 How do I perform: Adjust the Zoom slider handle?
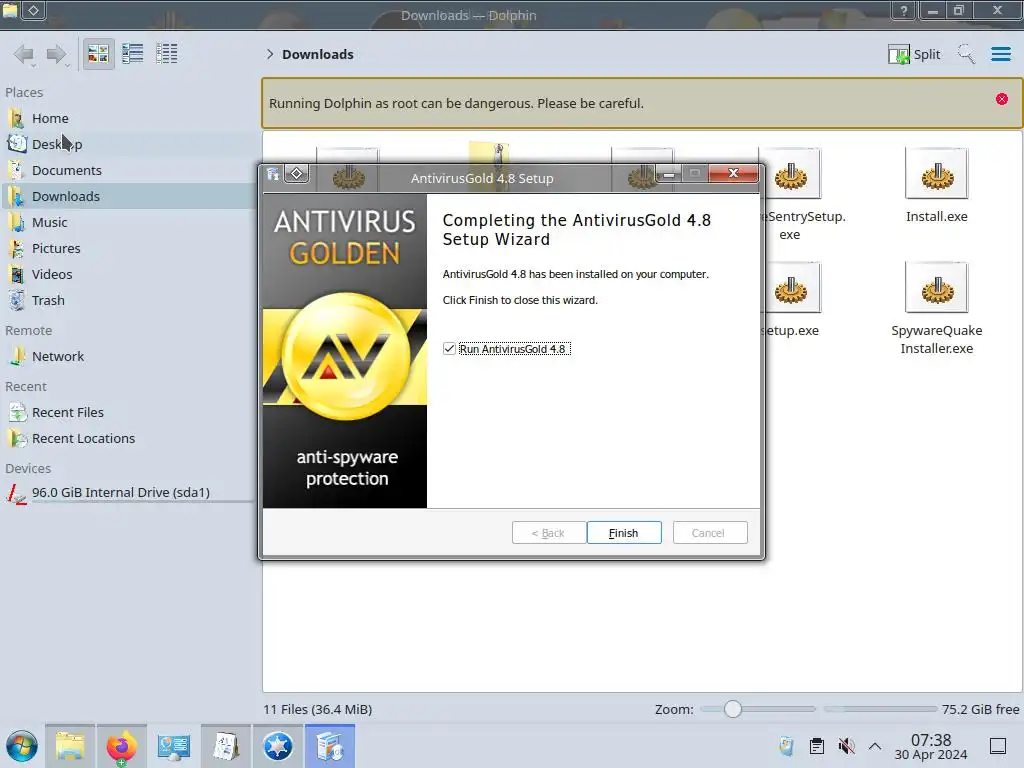[x=733, y=709]
